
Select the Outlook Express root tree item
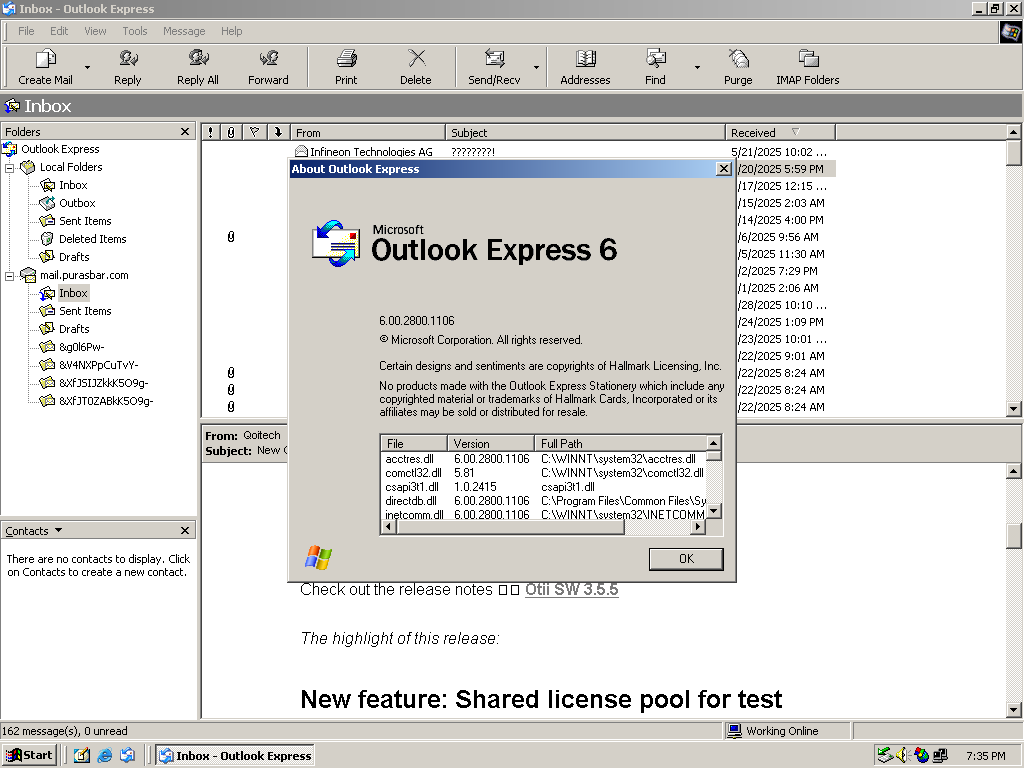(60, 149)
